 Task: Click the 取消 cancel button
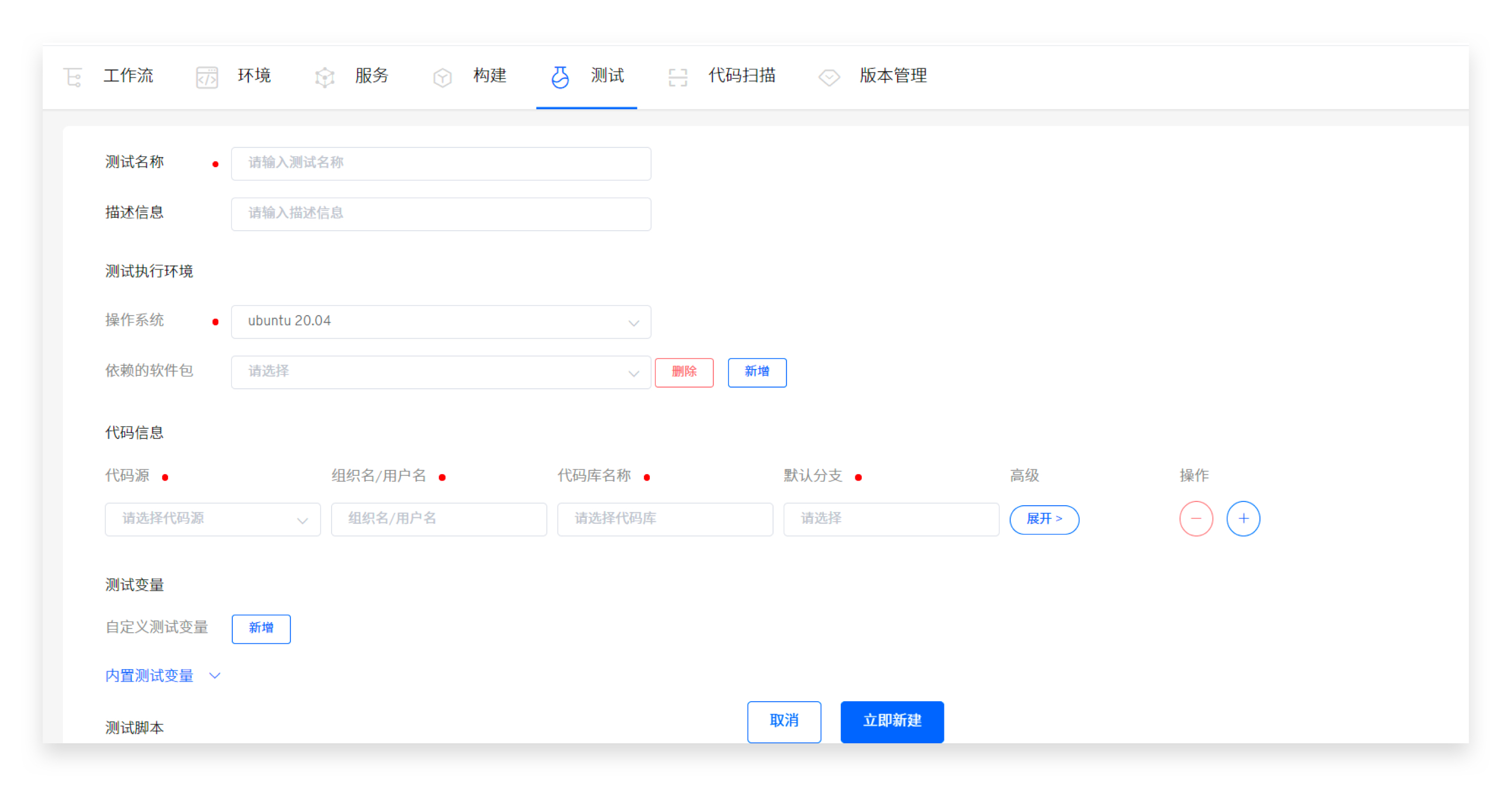pos(784,721)
